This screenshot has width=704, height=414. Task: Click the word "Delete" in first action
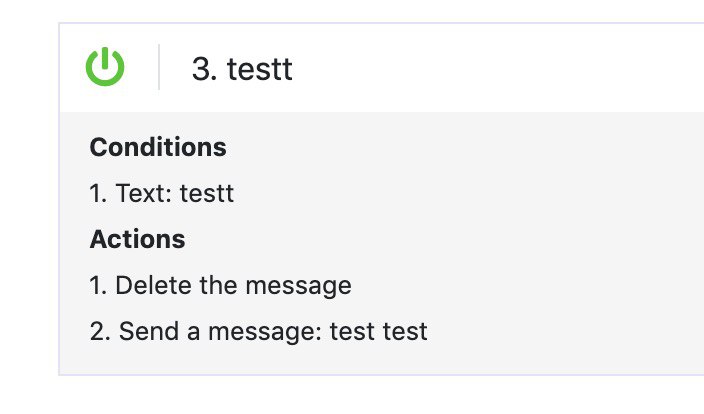point(153,285)
